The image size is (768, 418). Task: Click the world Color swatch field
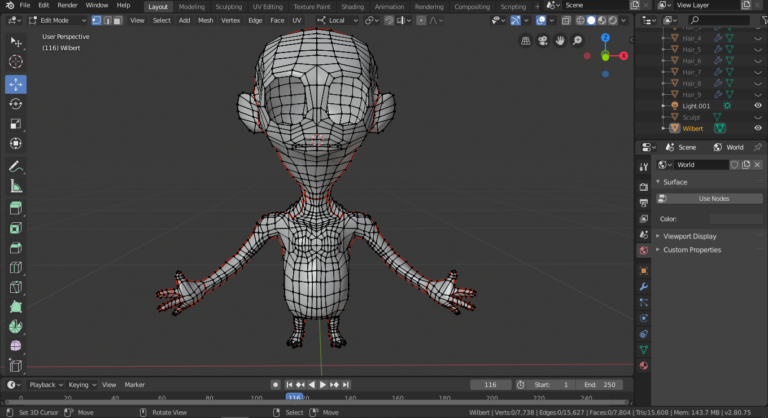(x=735, y=218)
